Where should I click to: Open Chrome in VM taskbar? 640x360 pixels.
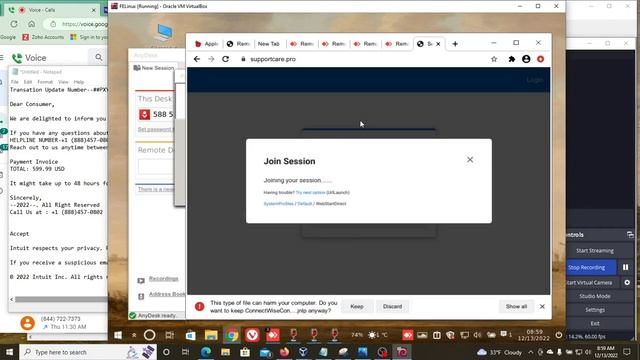(231, 335)
